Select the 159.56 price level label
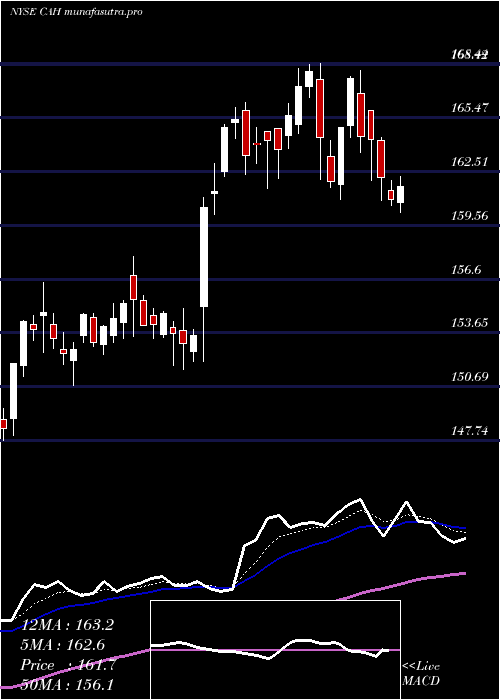 pyautogui.click(x=469, y=216)
